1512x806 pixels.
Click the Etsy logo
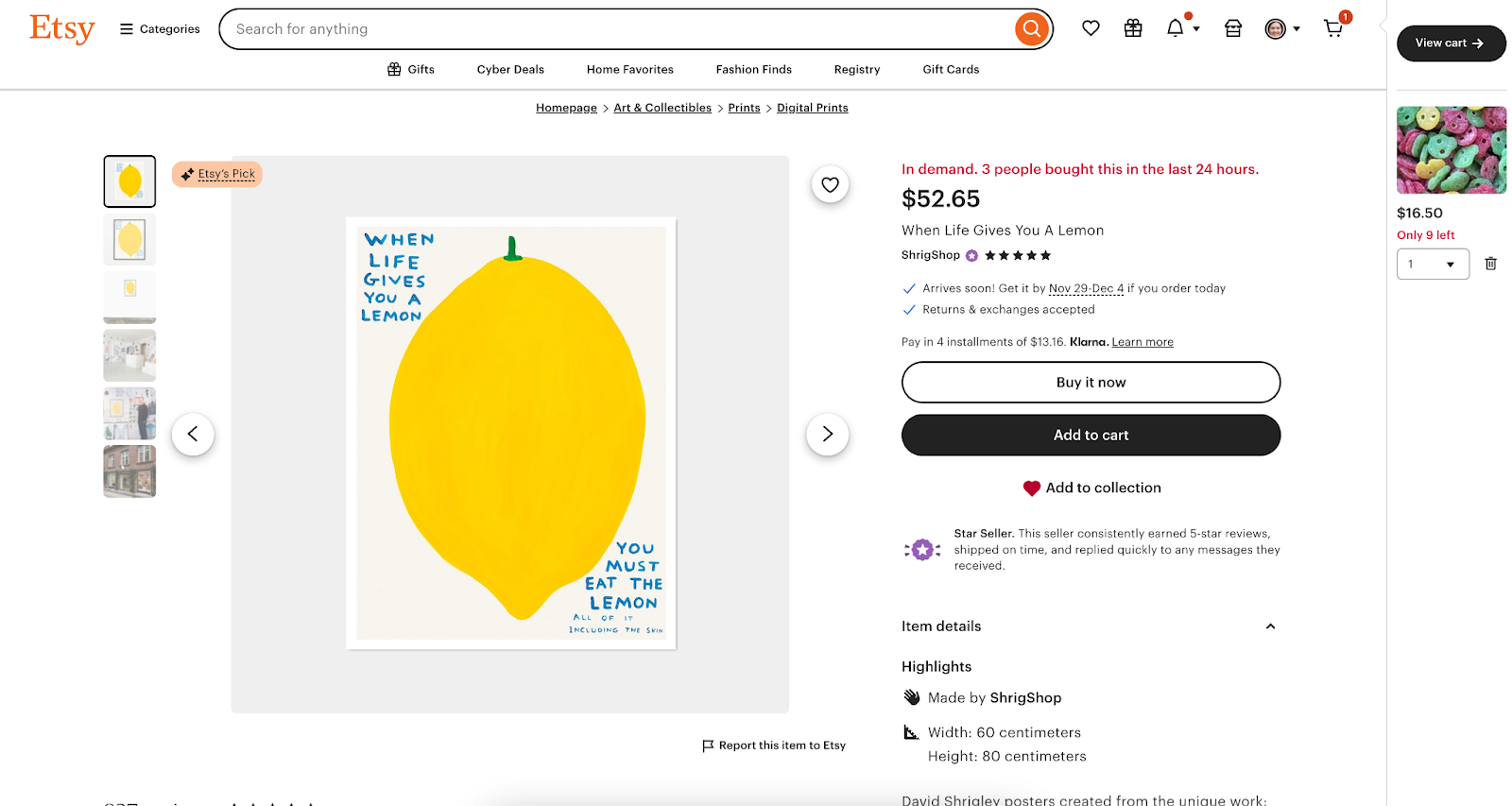click(60, 28)
